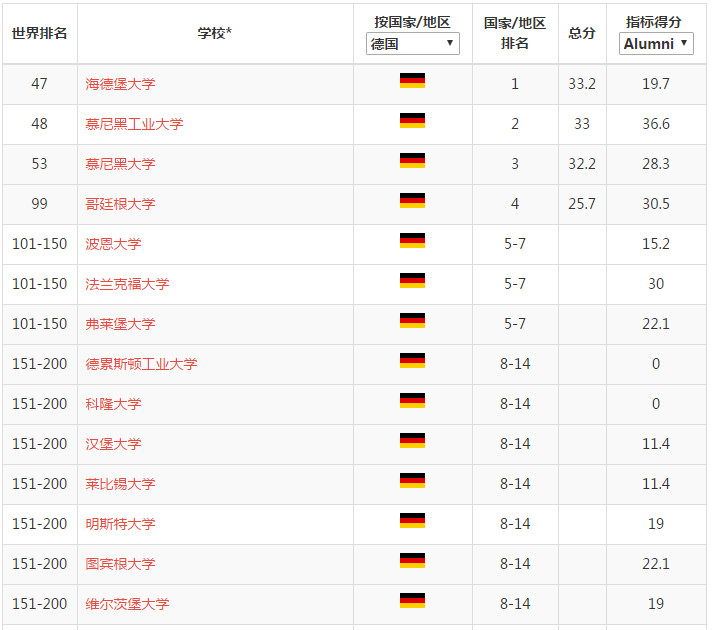712x630 pixels.
Task: Select 8-14 country rank in 科隆大学 row
Action: pos(515,404)
